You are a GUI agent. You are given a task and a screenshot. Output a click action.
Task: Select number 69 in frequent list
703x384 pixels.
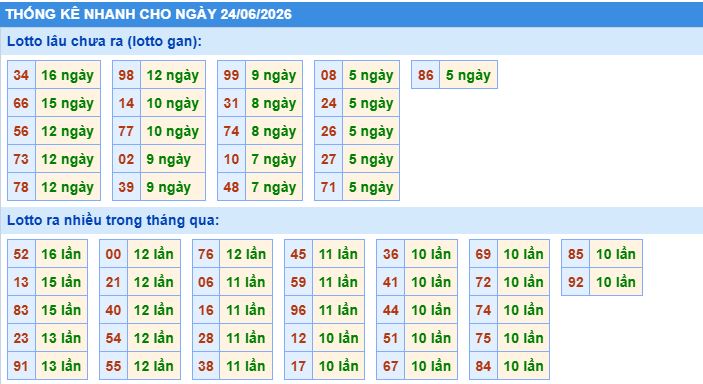point(483,254)
